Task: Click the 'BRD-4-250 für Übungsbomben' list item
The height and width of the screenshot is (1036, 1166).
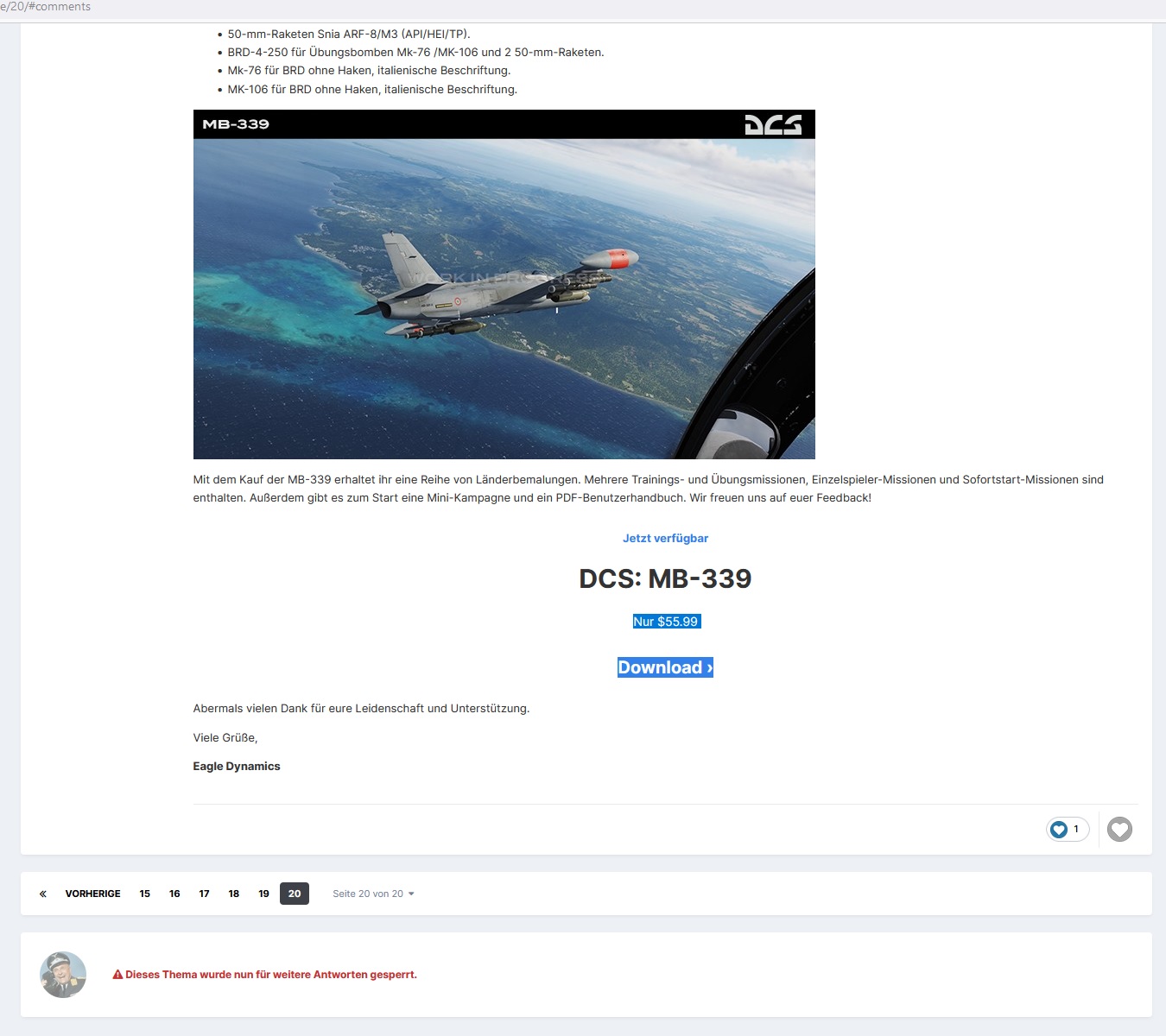Action: (415, 53)
